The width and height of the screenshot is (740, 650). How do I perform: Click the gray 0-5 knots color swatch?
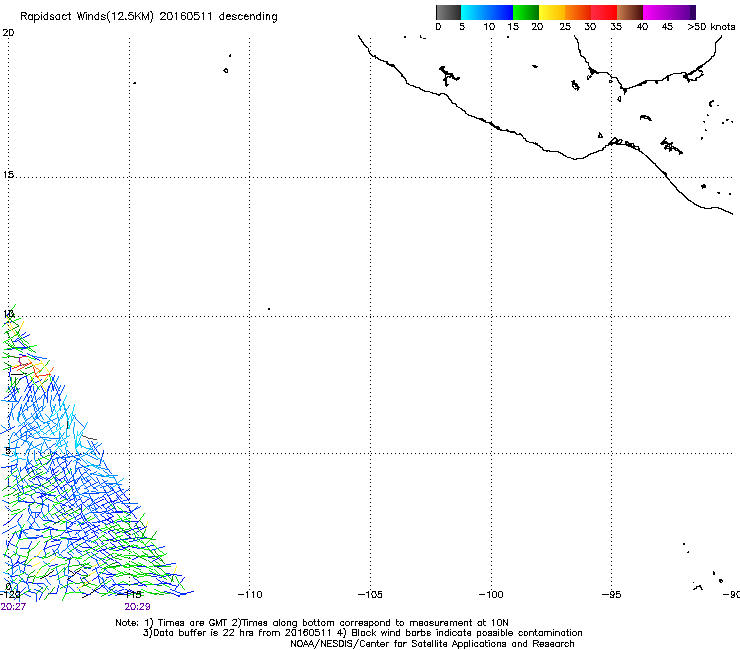448,12
